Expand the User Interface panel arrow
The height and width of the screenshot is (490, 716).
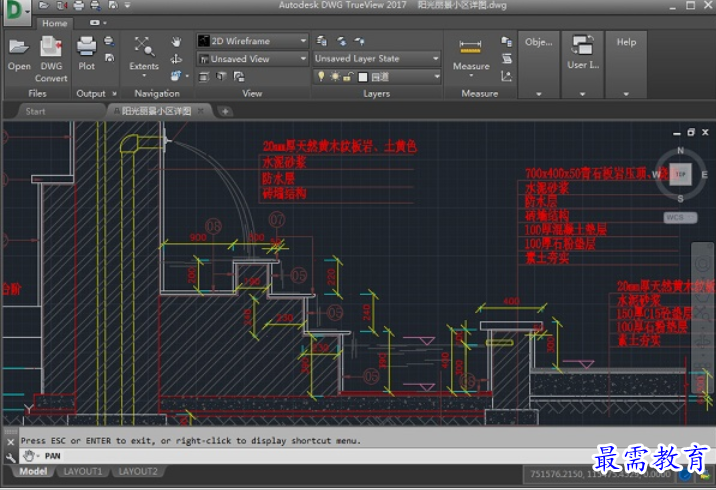[582, 94]
